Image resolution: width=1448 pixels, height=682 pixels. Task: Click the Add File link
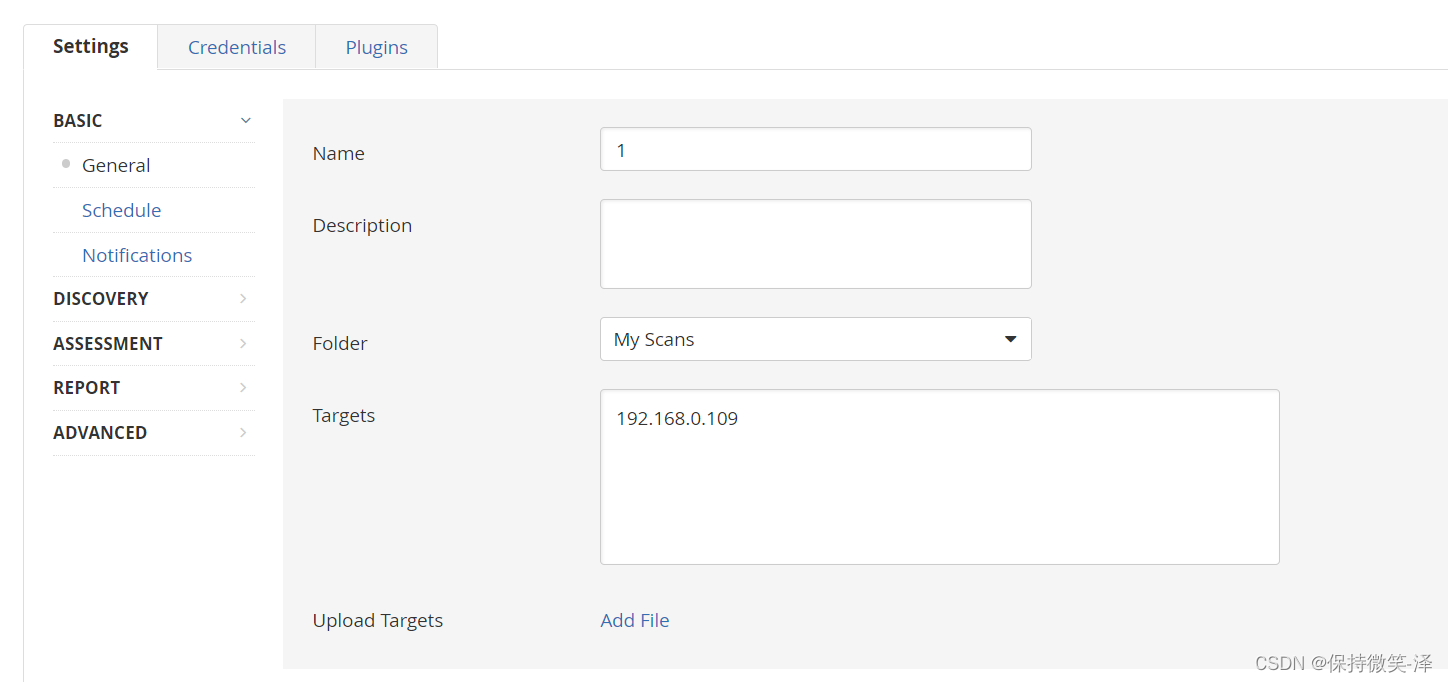pyautogui.click(x=635, y=621)
